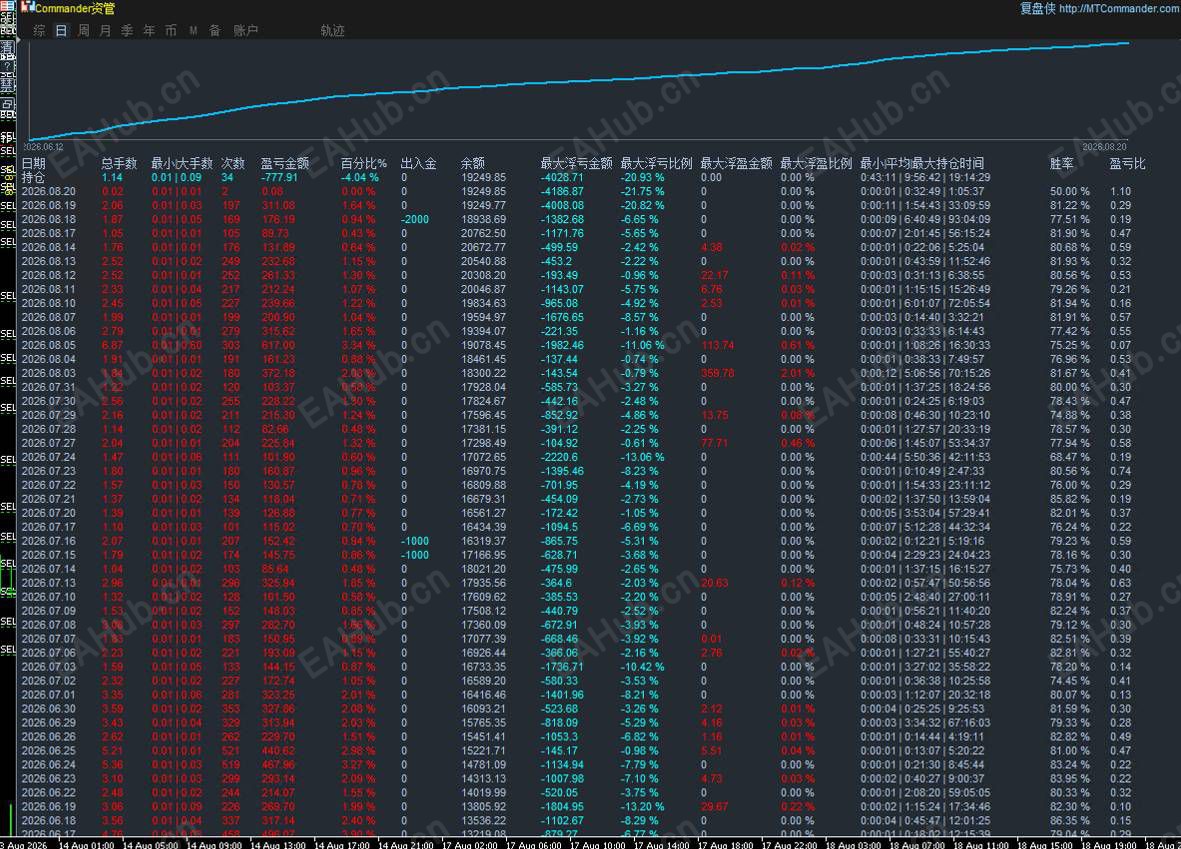This screenshot has height=849, width=1181.
Task: Click the 最大浮盈金额 column header
Action: [736, 163]
